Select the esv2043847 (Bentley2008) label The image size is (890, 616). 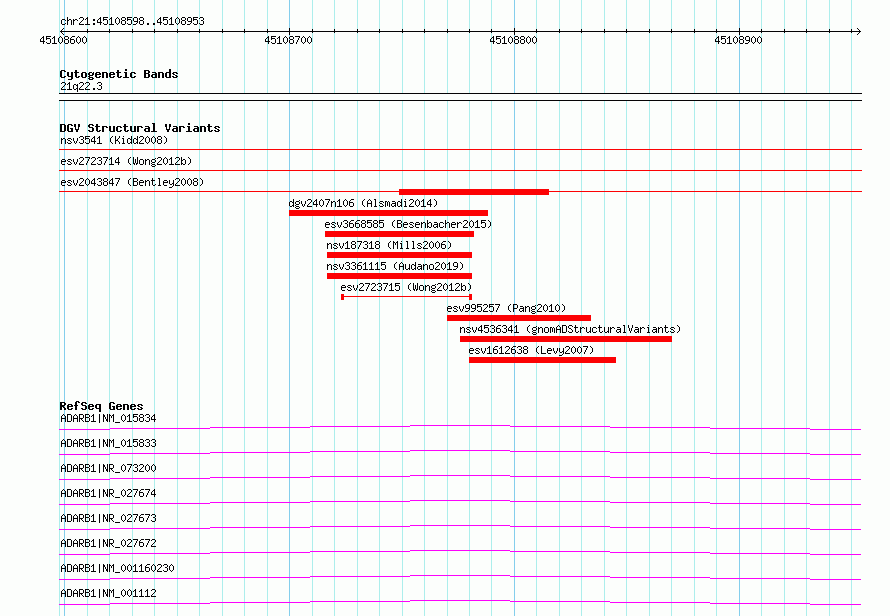tap(132, 182)
